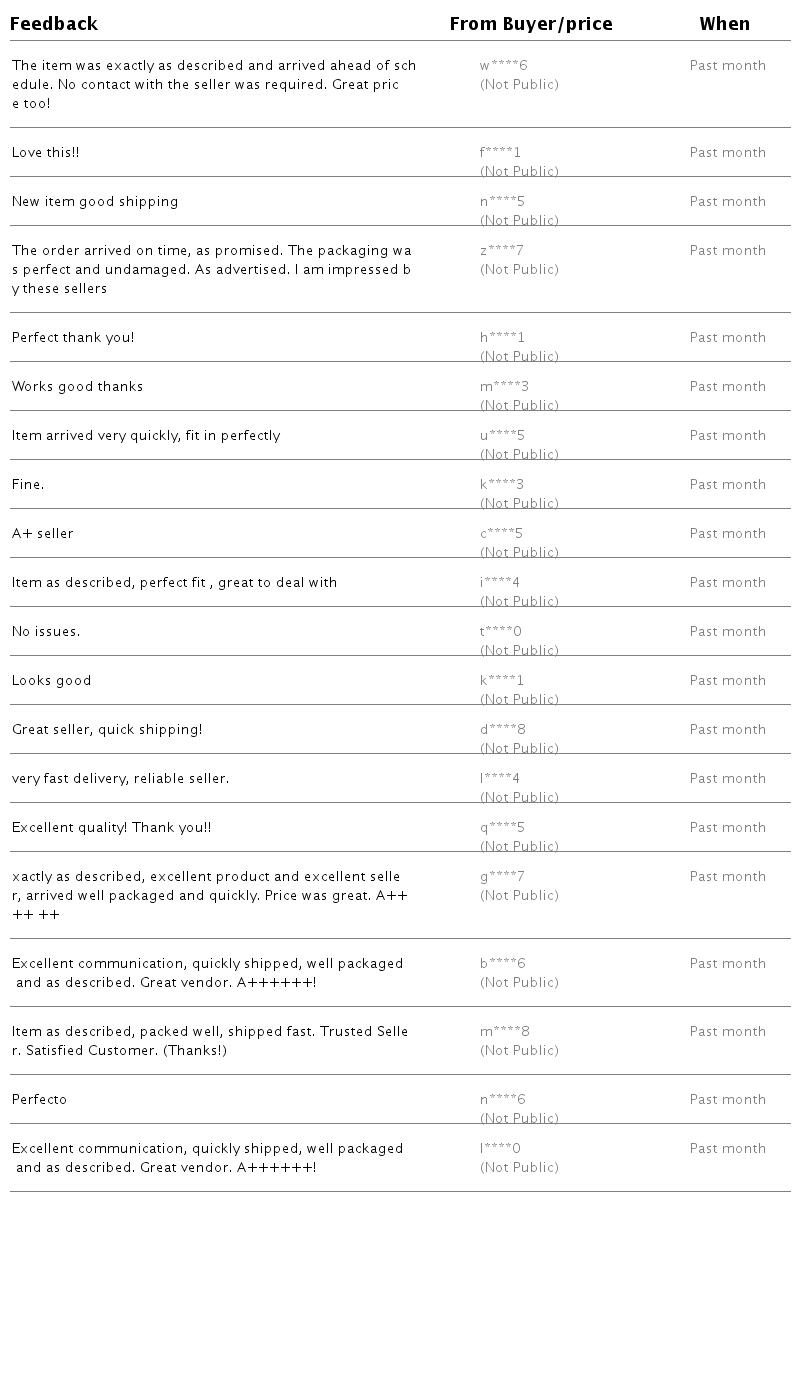Click 'Past month' beside buyer n****6
The width and height of the screenshot is (800, 1396).
[x=727, y=1100]
